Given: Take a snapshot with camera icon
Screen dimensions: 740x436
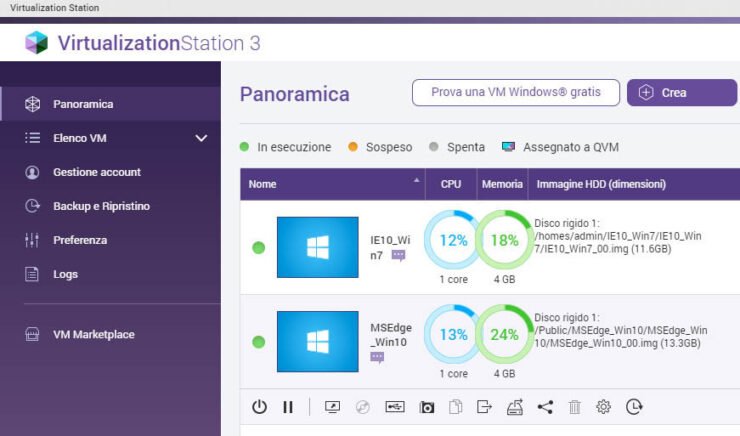Looking at the screenshot, I should tap(427, 407).
